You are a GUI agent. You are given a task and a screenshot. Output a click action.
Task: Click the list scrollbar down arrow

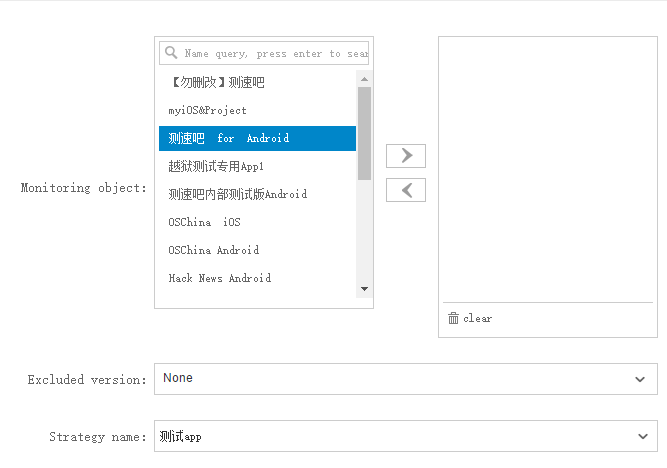tap(364, 289)
